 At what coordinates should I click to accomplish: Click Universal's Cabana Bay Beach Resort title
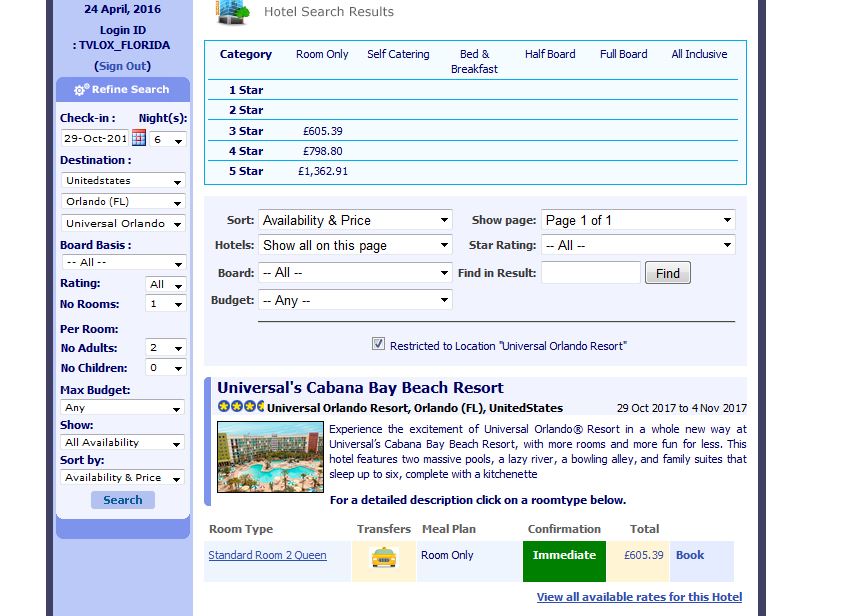[360, 388]
